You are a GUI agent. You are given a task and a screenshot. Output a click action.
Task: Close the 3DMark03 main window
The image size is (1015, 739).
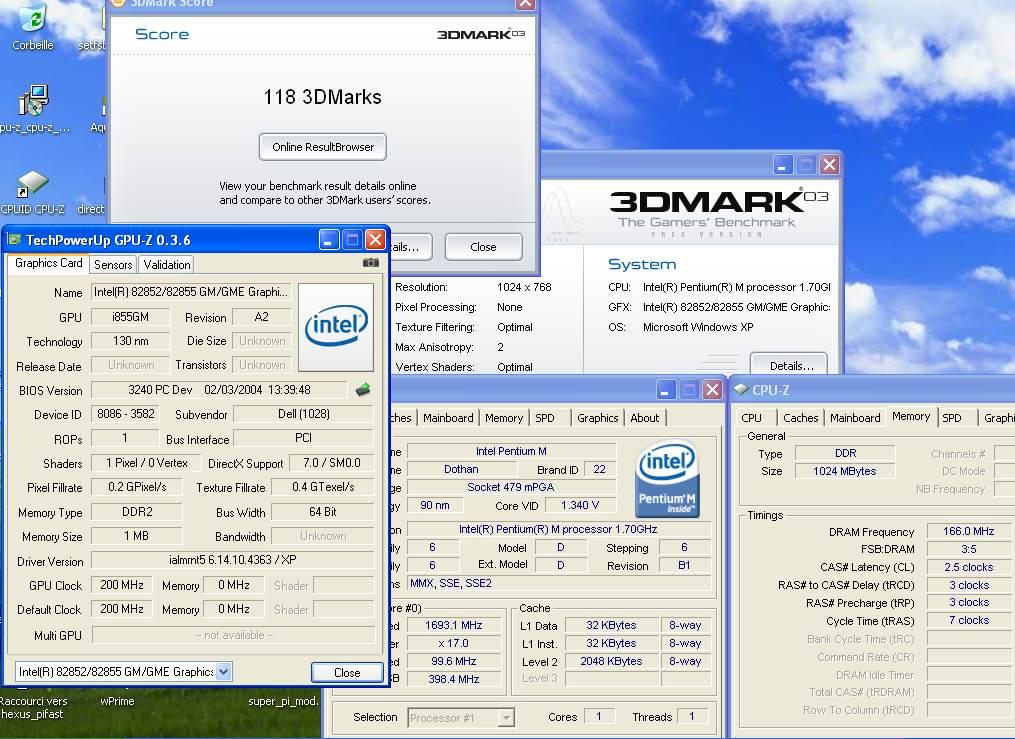coord(829,165)
